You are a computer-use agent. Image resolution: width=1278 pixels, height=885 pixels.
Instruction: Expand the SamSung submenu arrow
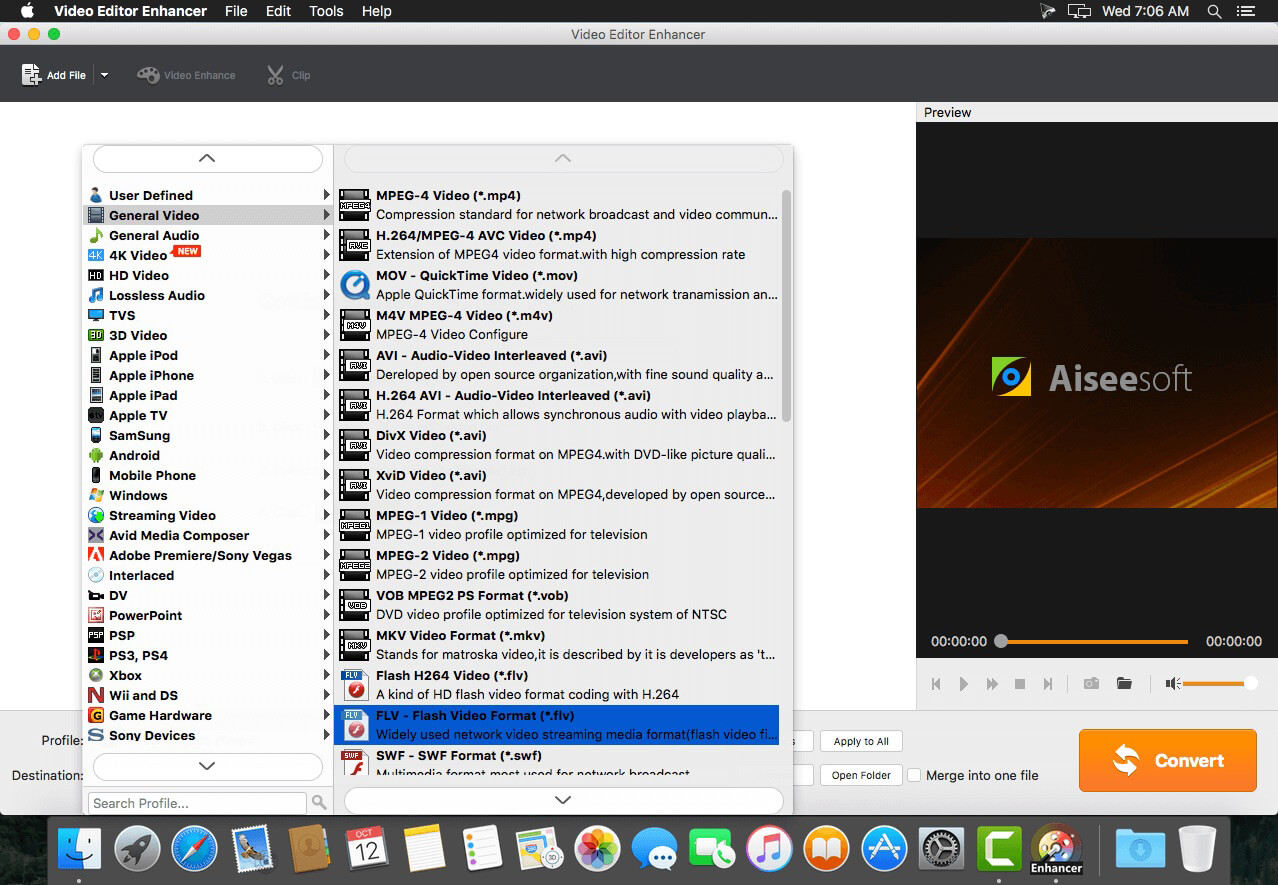pyautogui.click(x=326, y=435)
